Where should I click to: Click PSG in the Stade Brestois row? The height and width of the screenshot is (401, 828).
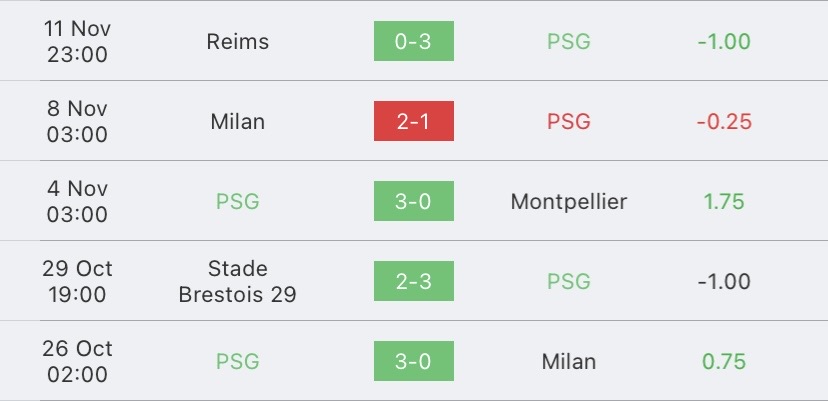569,281
